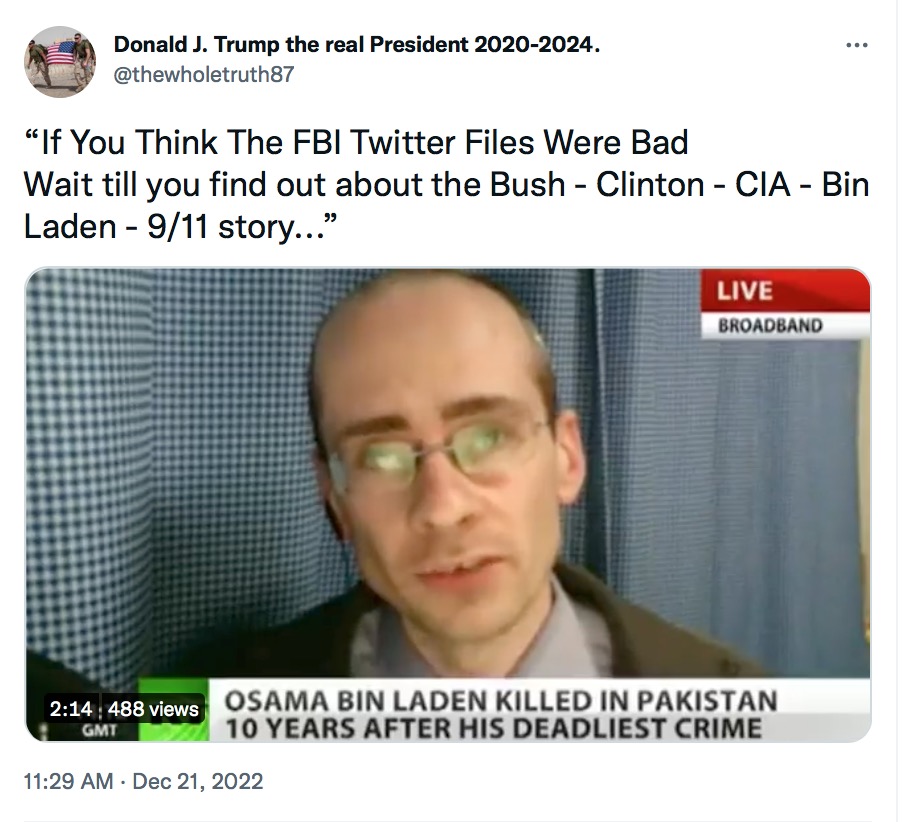Screen dimensions: 902x822
Task: Click the BROADBAND label under LIVE
Action: 770,326
